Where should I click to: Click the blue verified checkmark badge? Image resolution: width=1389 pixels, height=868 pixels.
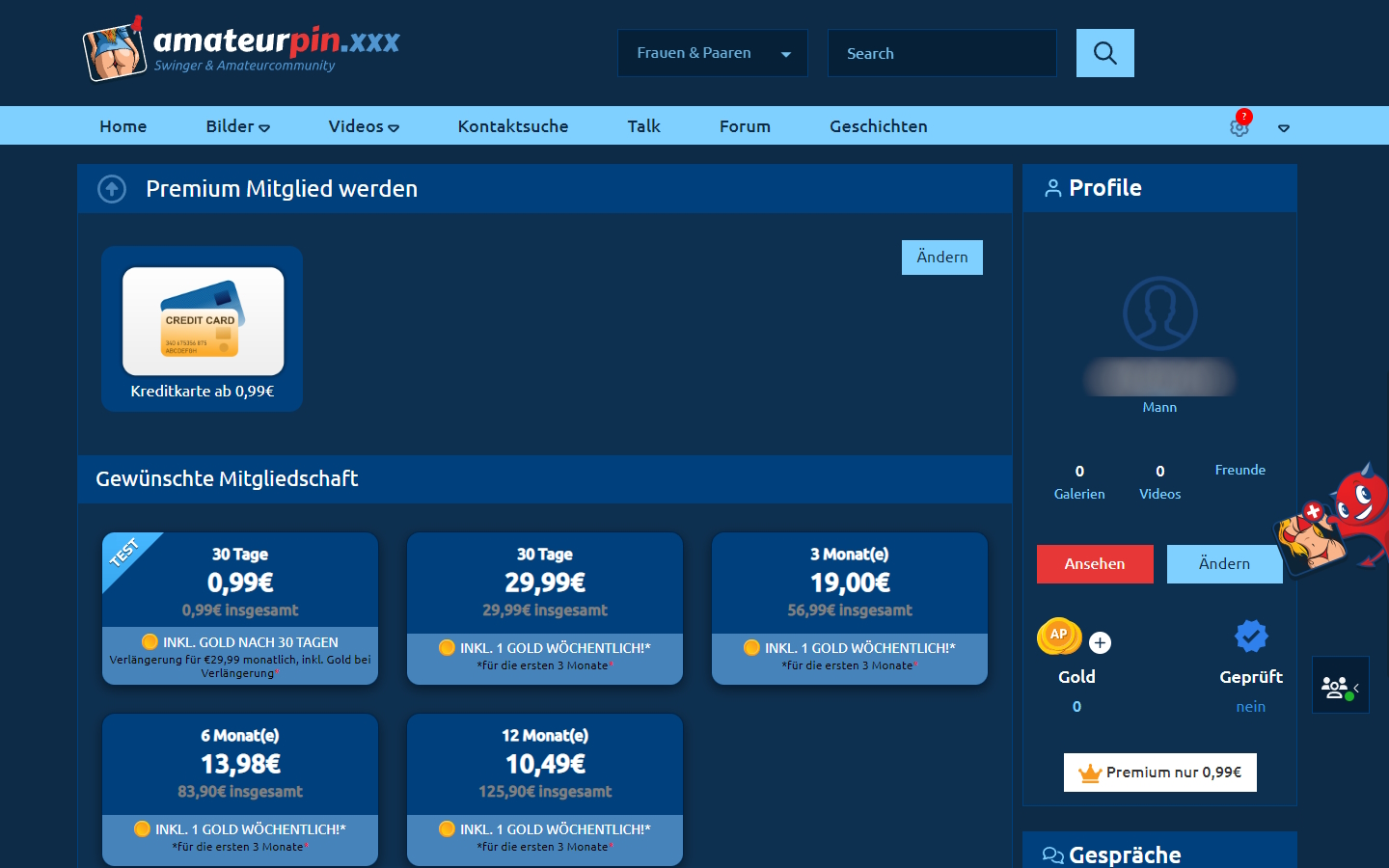tap(1251, 637)
